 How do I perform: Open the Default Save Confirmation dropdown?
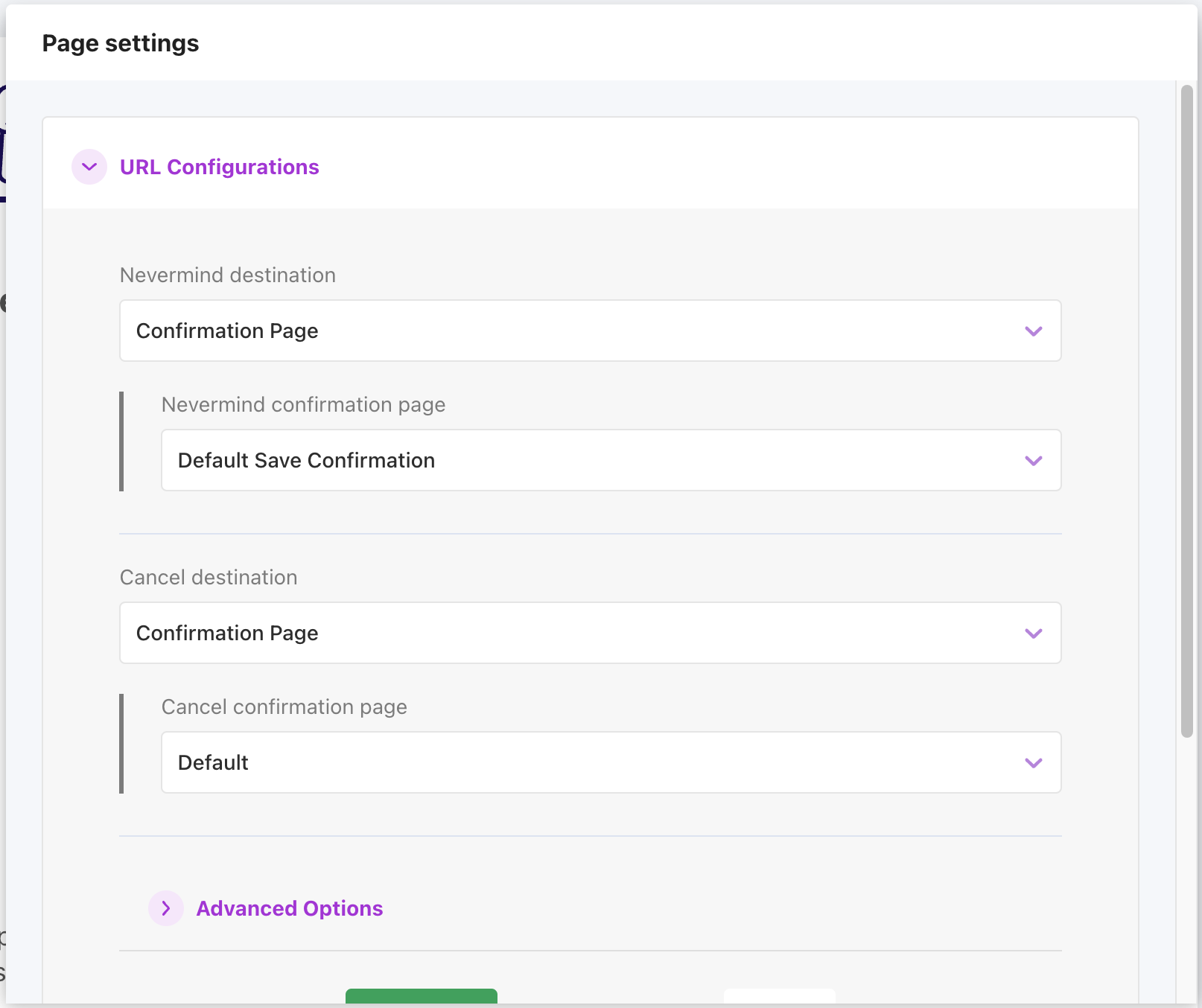[596, 460]
